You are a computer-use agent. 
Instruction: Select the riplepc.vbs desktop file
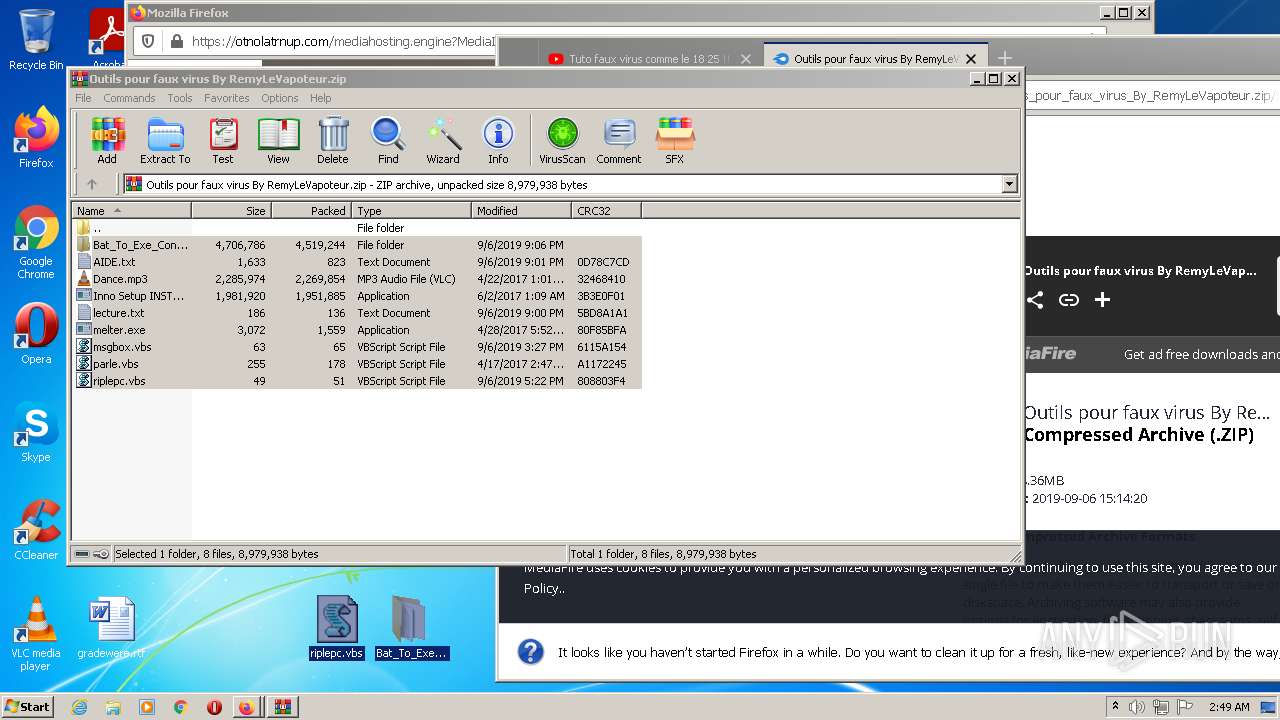(337, 628)
